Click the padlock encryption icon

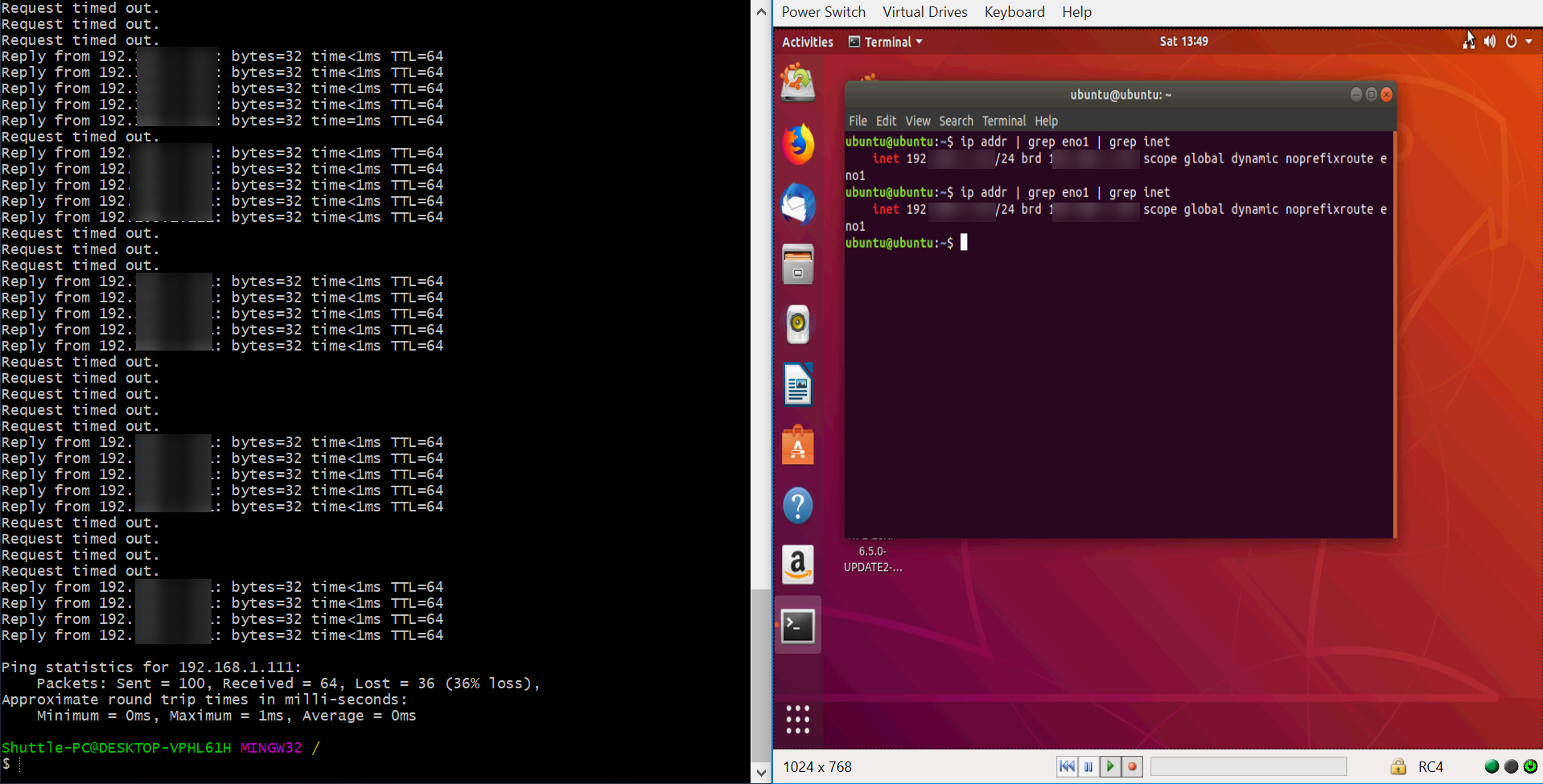[x=1398, y=766]
